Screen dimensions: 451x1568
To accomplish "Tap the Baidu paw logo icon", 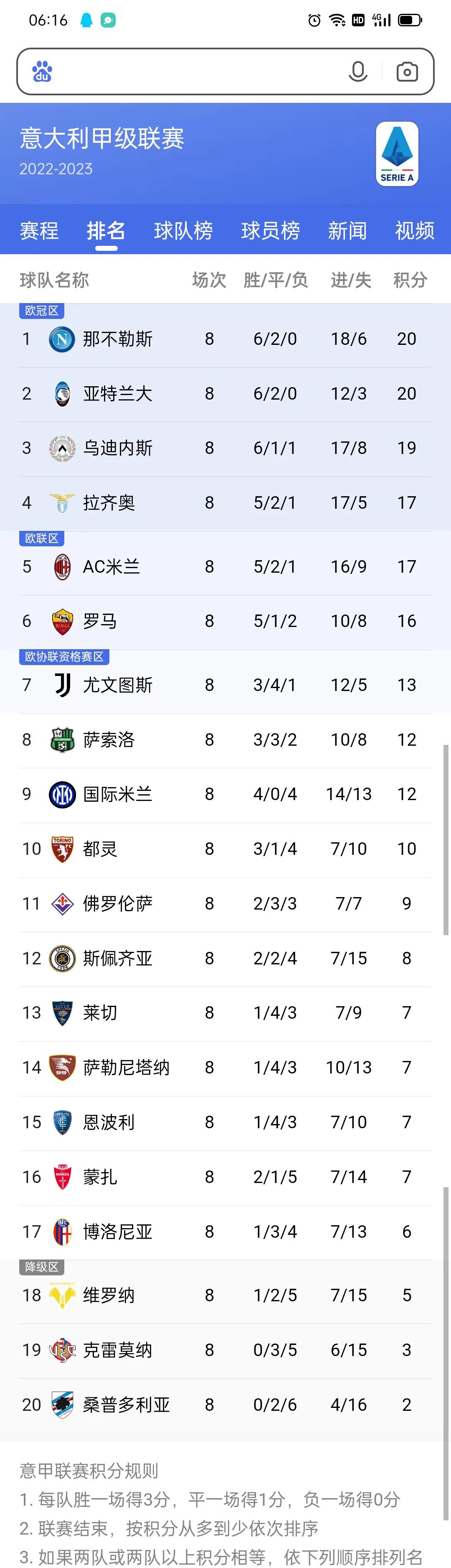I will (x=42, y=72).
